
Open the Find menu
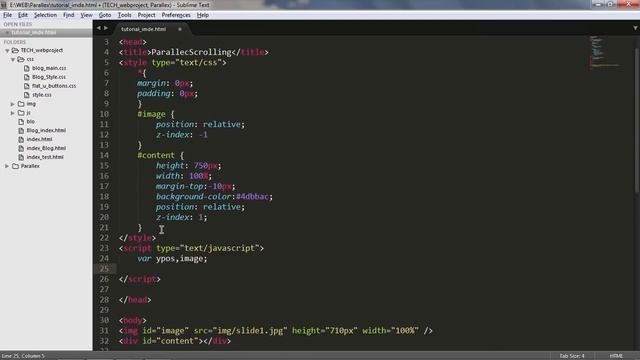(x=69, y=15)
